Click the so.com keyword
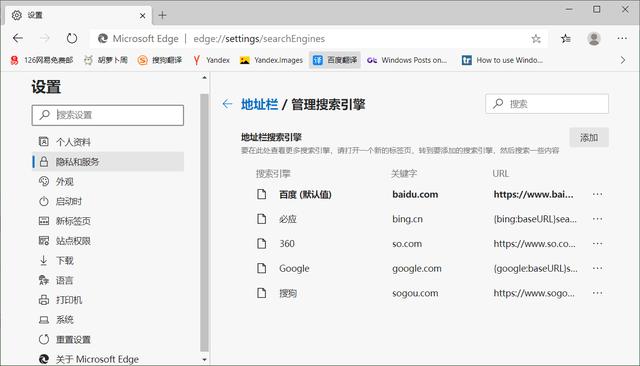This screenshot has width=640, height=366. coord(407,244)
